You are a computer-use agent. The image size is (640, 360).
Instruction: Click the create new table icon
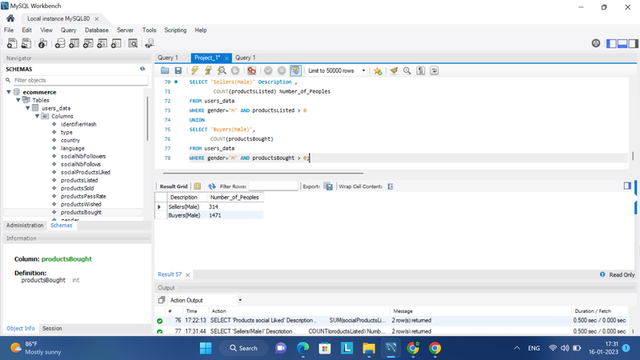tap(74, 43)
